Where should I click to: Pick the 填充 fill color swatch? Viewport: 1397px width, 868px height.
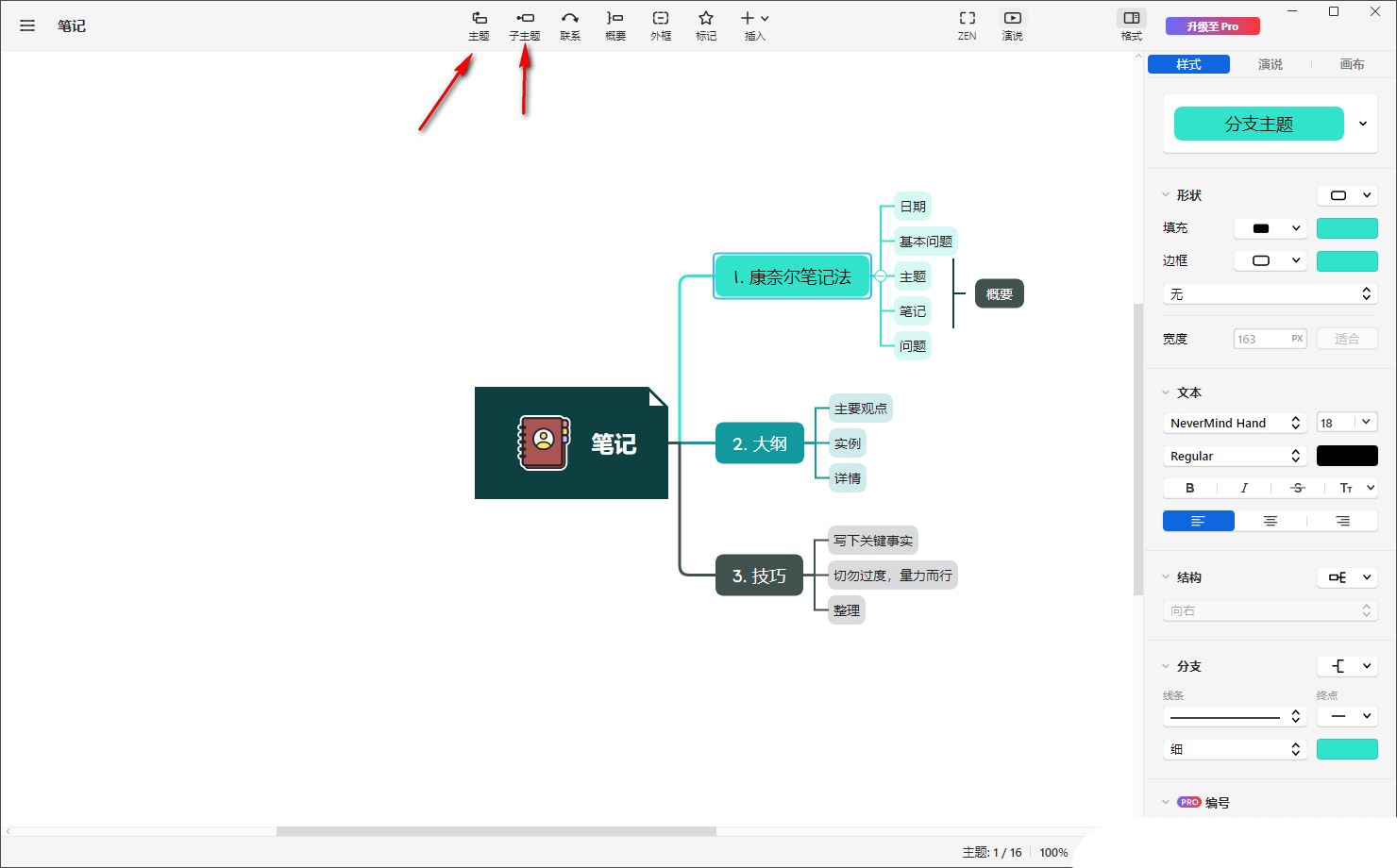[x=1347, y=228]
